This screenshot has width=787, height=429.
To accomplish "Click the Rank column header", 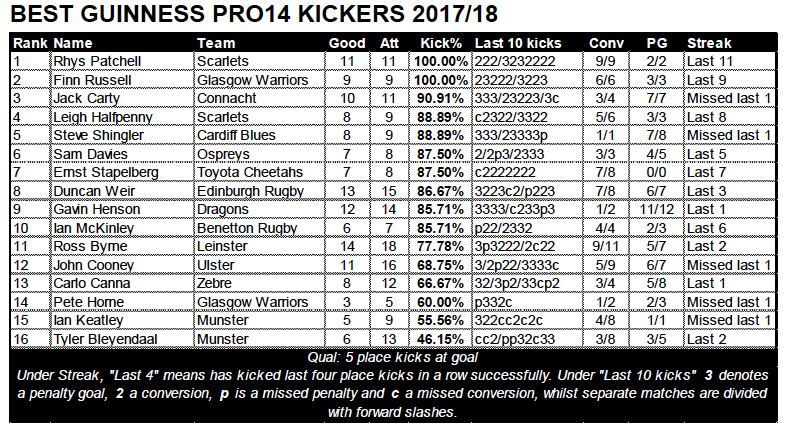I will [30, 43].
